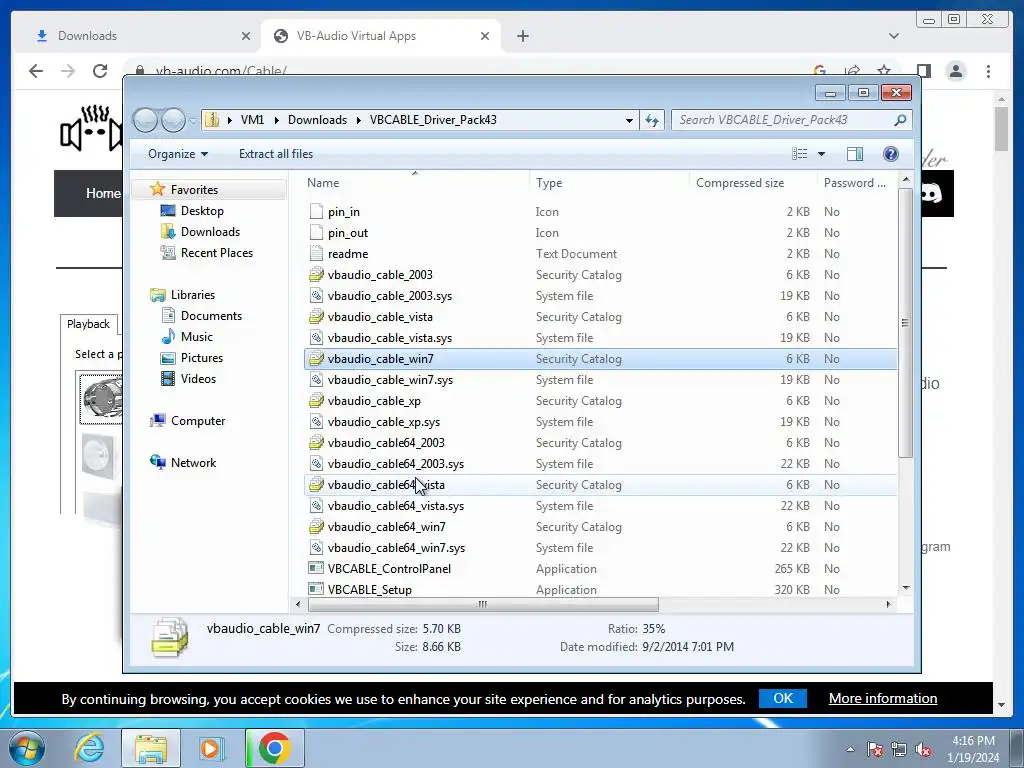Select the vbaudio_cable_xp security catalog
The height and width of the screenshot is (768, 1024).
click(x=600, y=401)
